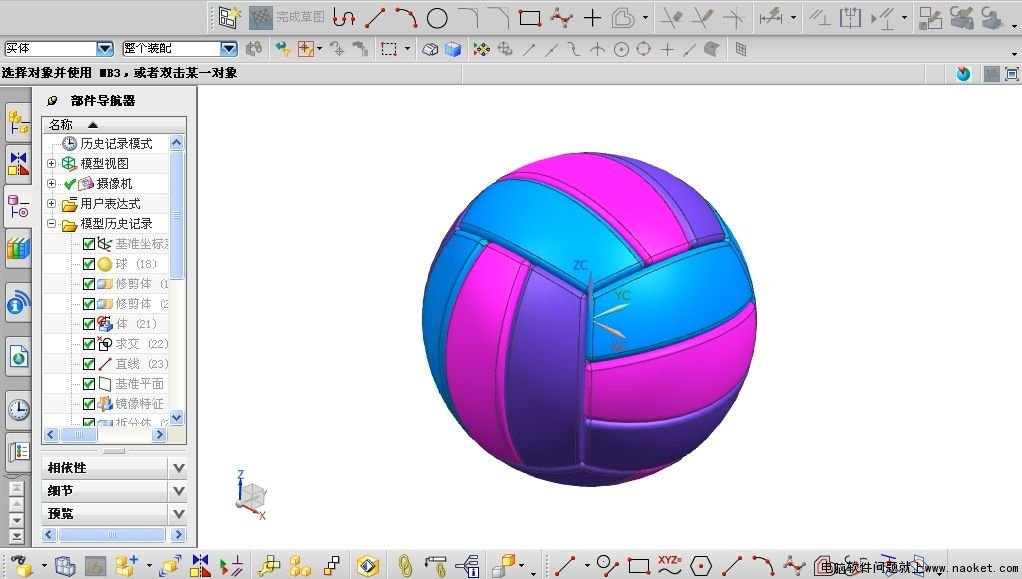Select the Fillet sketch tool
Screen dimensions: 1022x579
point(468,17)
